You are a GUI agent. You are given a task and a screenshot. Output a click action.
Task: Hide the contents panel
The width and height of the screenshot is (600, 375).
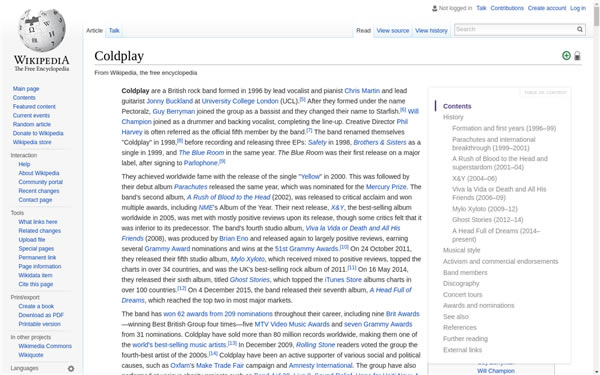click(x=545, y=92)
